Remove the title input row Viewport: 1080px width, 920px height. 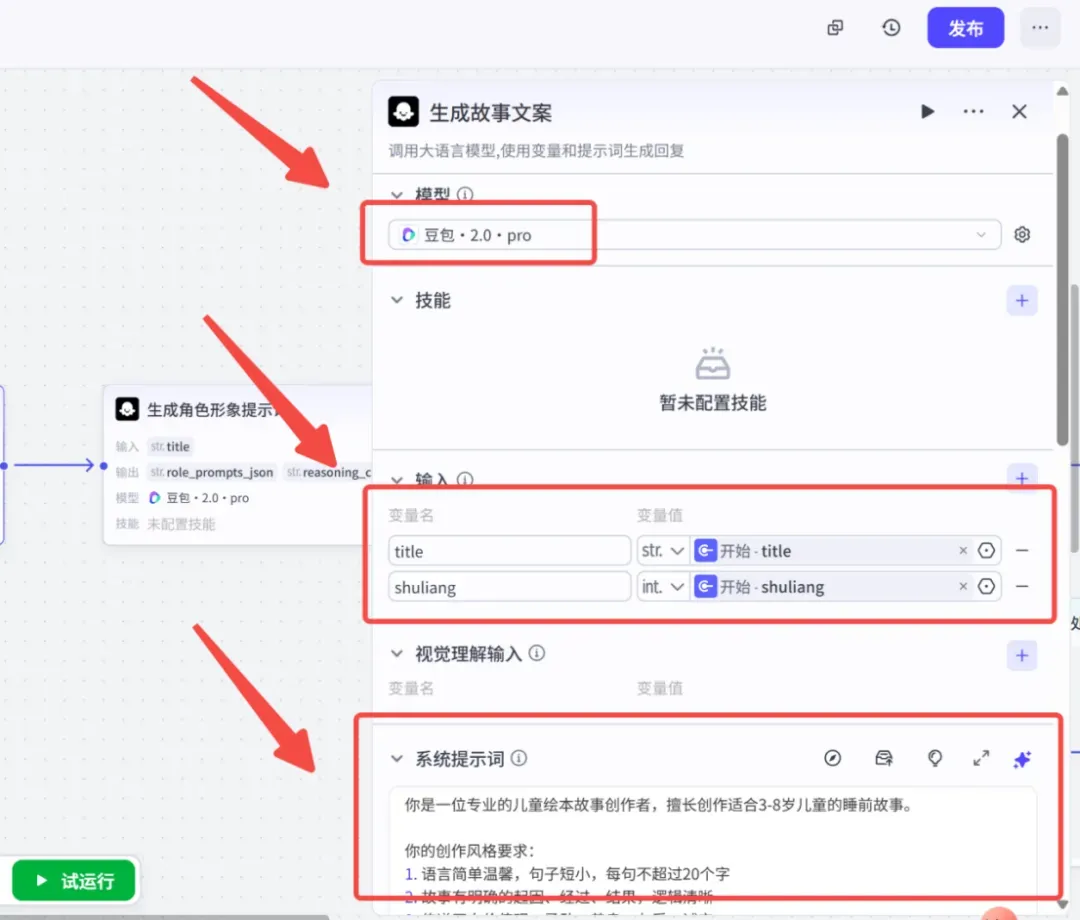click(1022, 551)
